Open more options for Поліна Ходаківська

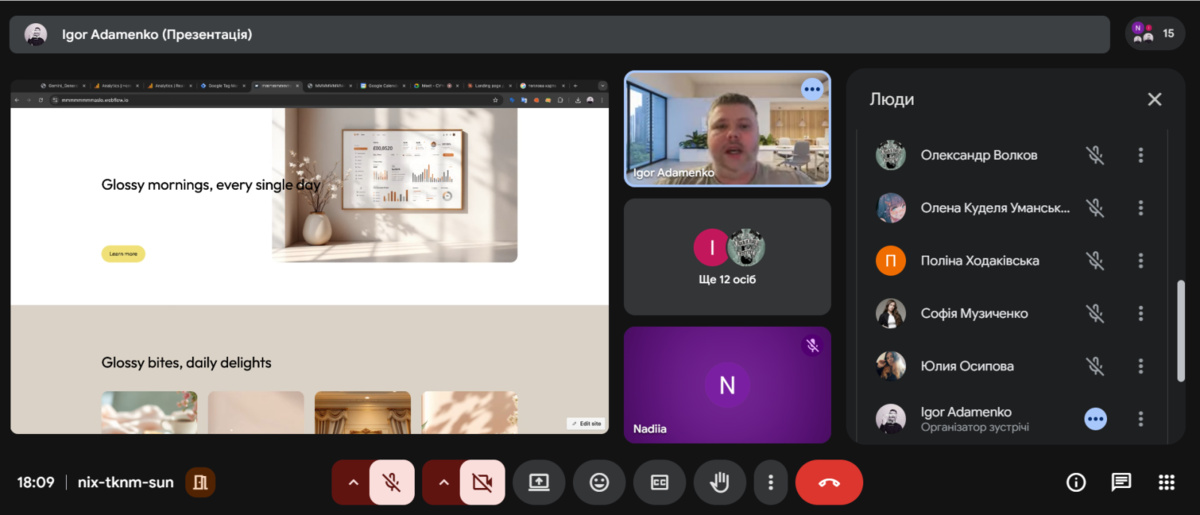coord(1140,260)
